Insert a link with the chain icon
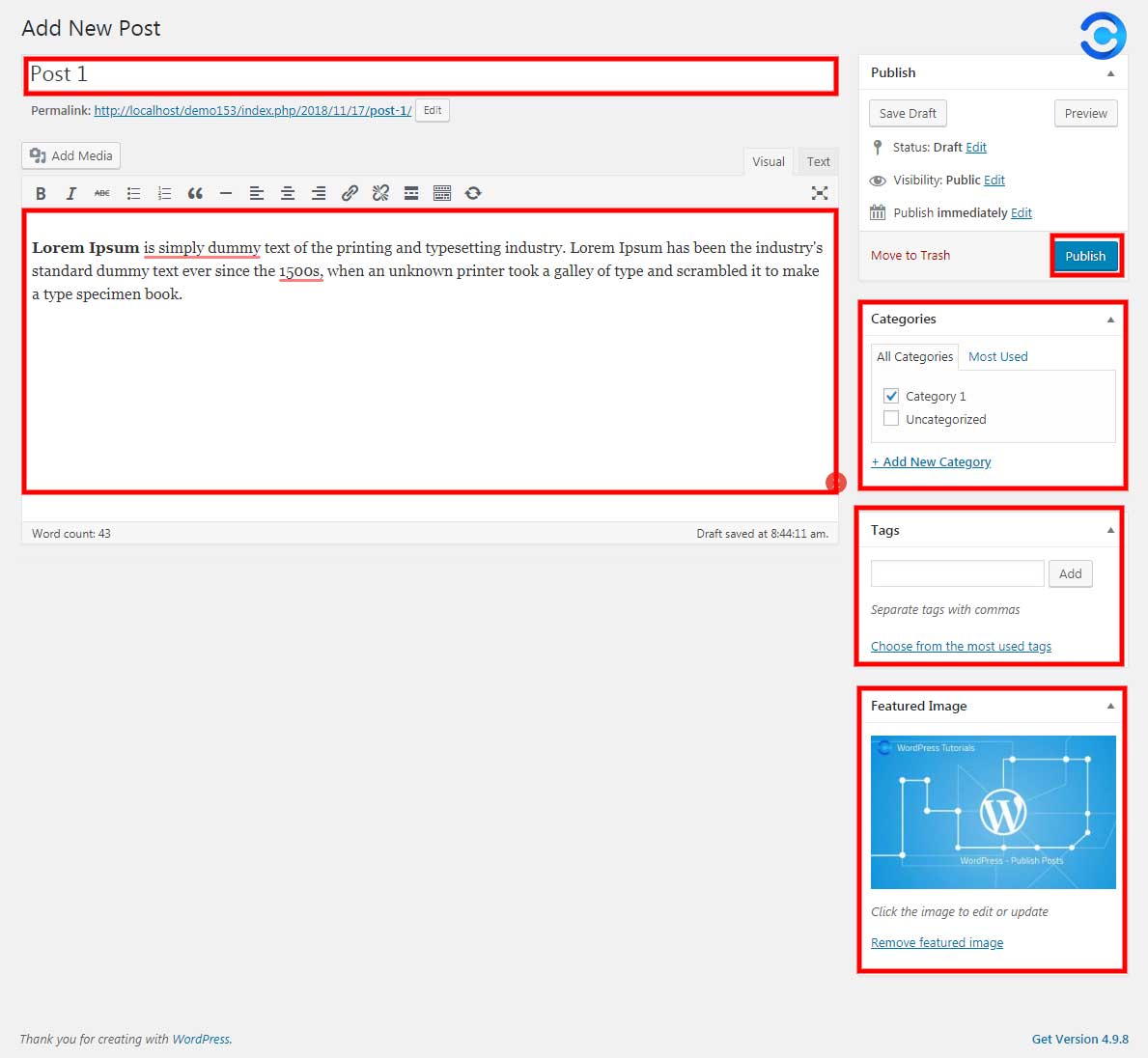The height and width of the screenshot is (1058, 1148). [350, 193]
